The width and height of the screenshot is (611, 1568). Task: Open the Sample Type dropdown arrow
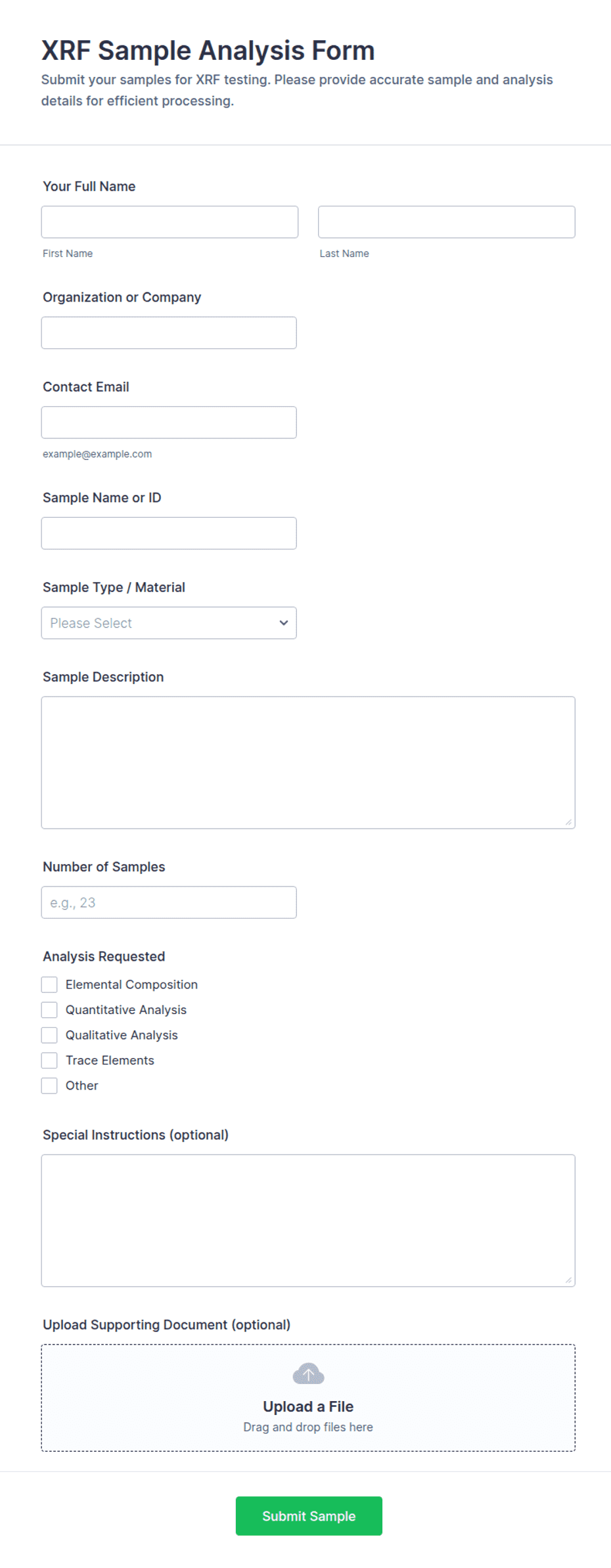tap(284, 623)
